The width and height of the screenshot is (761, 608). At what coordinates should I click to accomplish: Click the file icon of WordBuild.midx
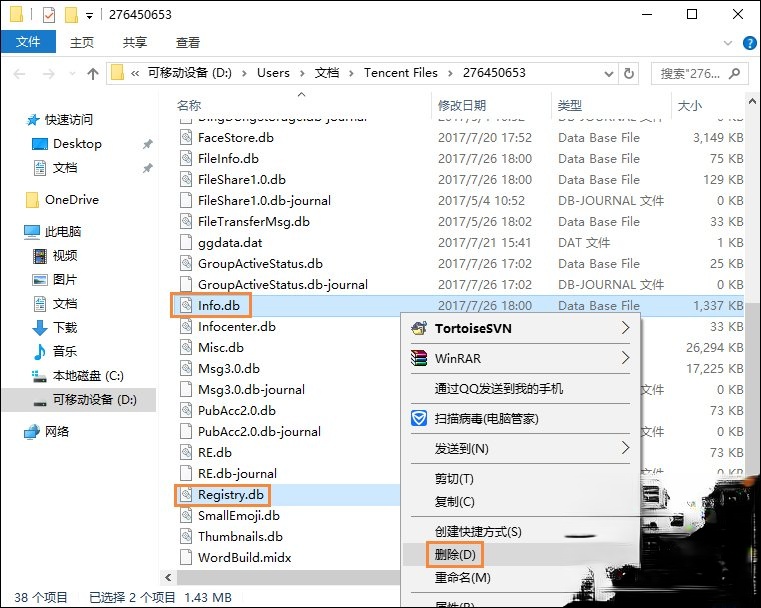(x=186, y=557)
